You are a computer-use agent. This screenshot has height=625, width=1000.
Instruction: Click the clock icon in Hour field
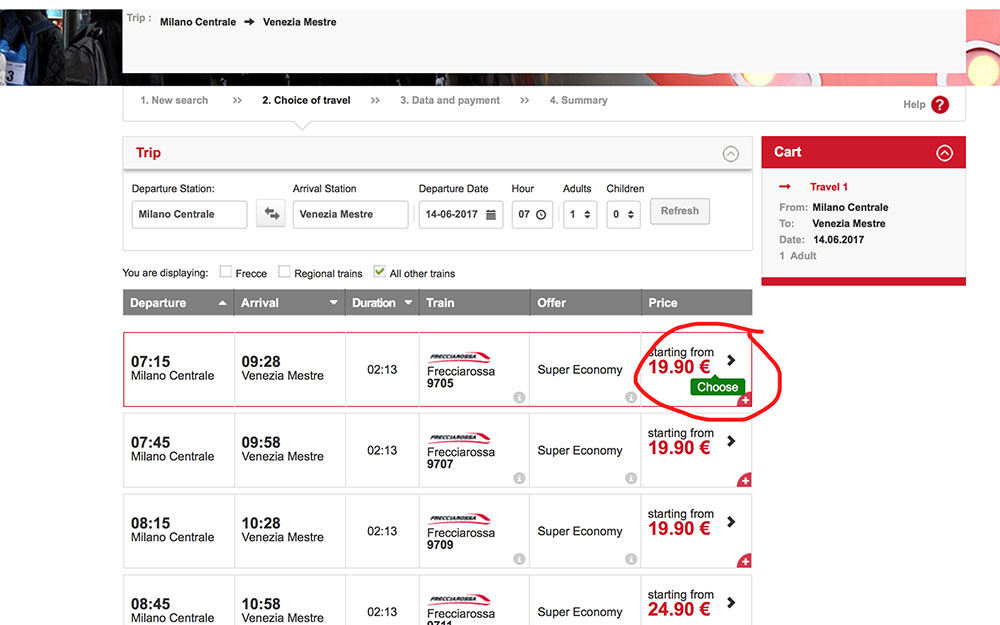(541, 215)
